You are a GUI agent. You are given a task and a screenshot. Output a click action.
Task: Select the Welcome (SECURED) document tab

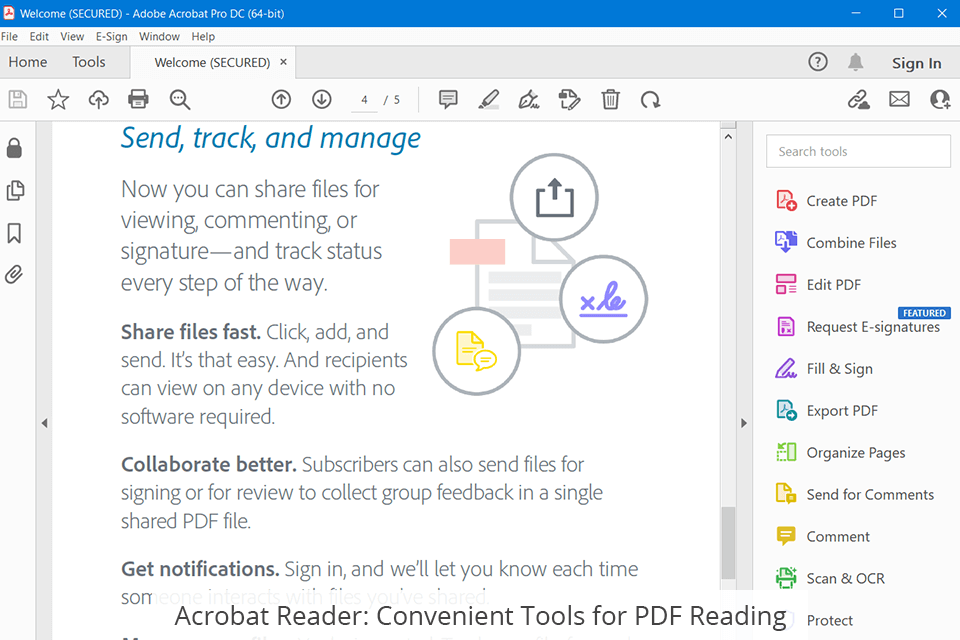[212, 62]
